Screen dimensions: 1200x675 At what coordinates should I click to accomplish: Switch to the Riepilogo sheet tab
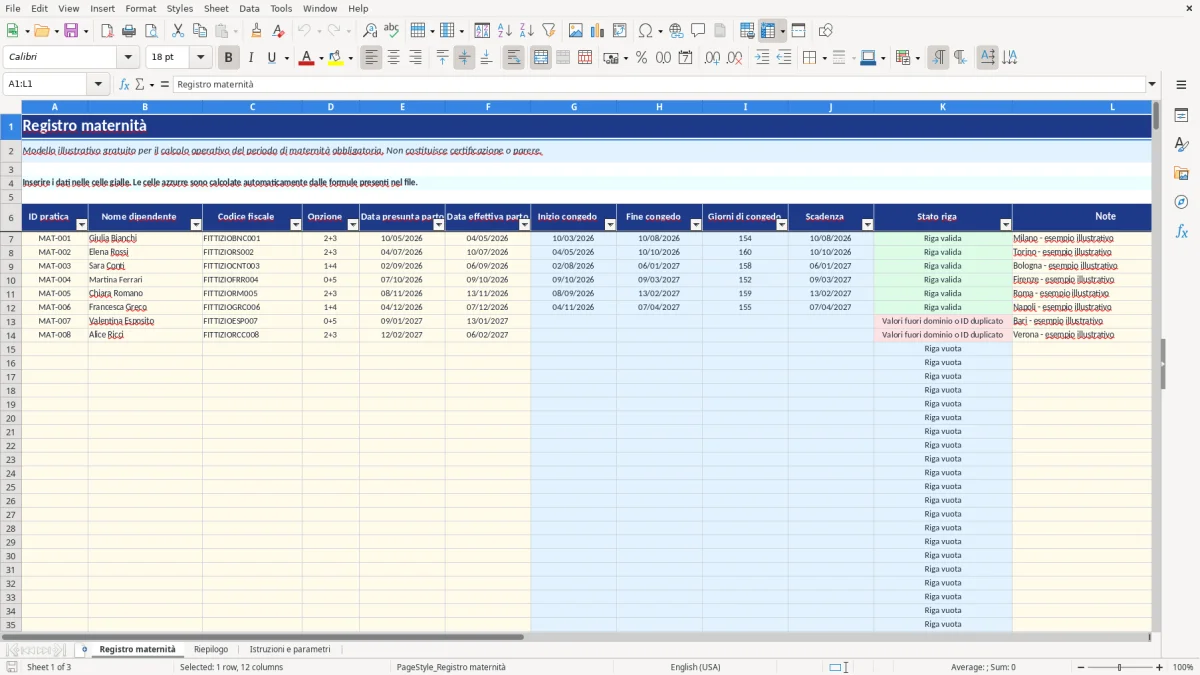click(x=211, y=649)
